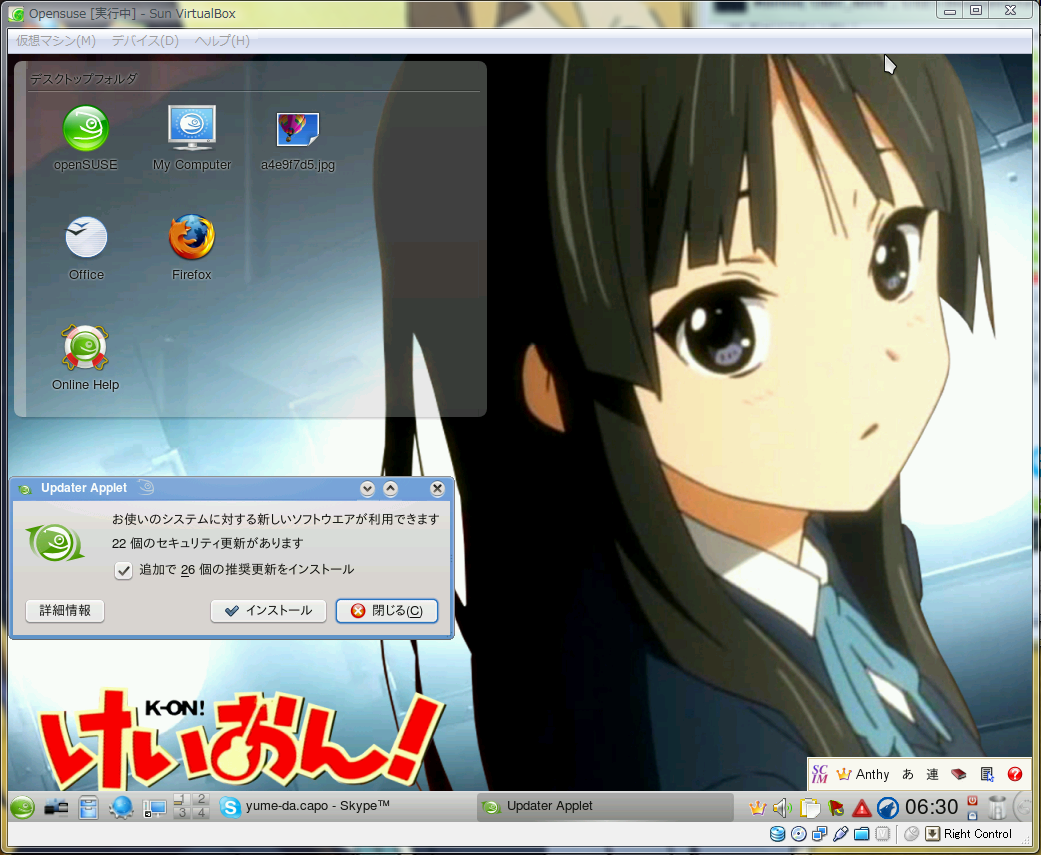Switch to virtual desktop 4 in pager

201,813
